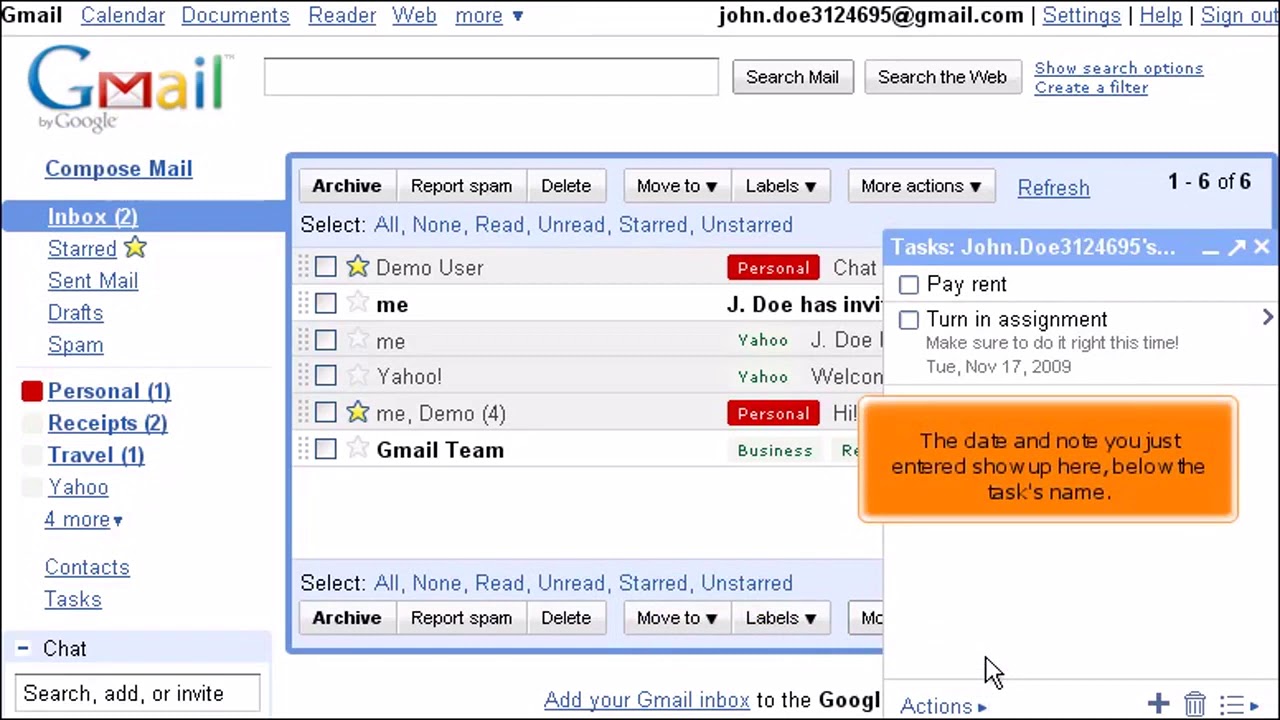Screen dimensions: 1280x720
Task: Click 'Search, add, or invite' chat field
Action: click(x=137, y=693)
